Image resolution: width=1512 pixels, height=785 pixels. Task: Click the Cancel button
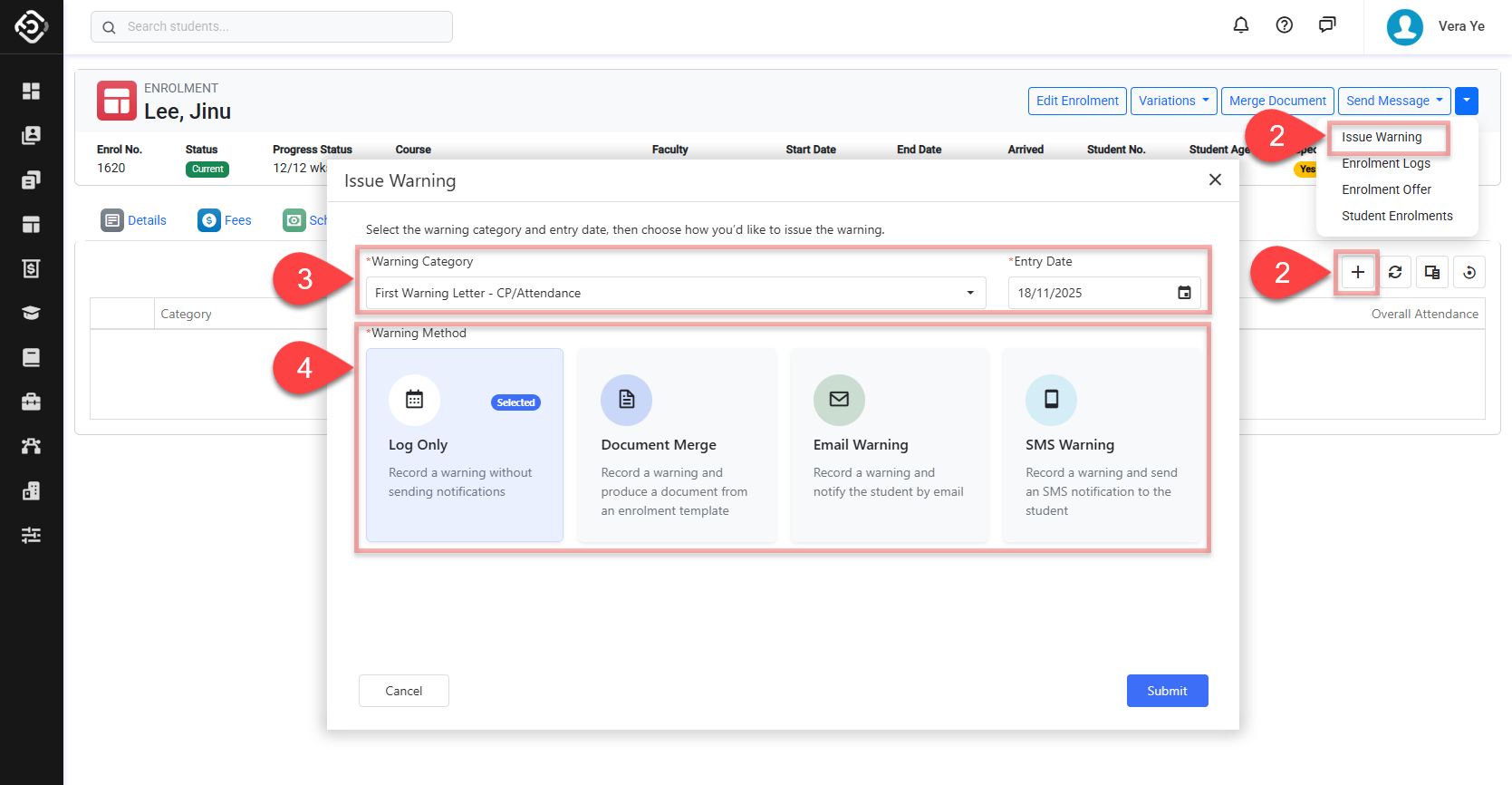pos(403,691)
